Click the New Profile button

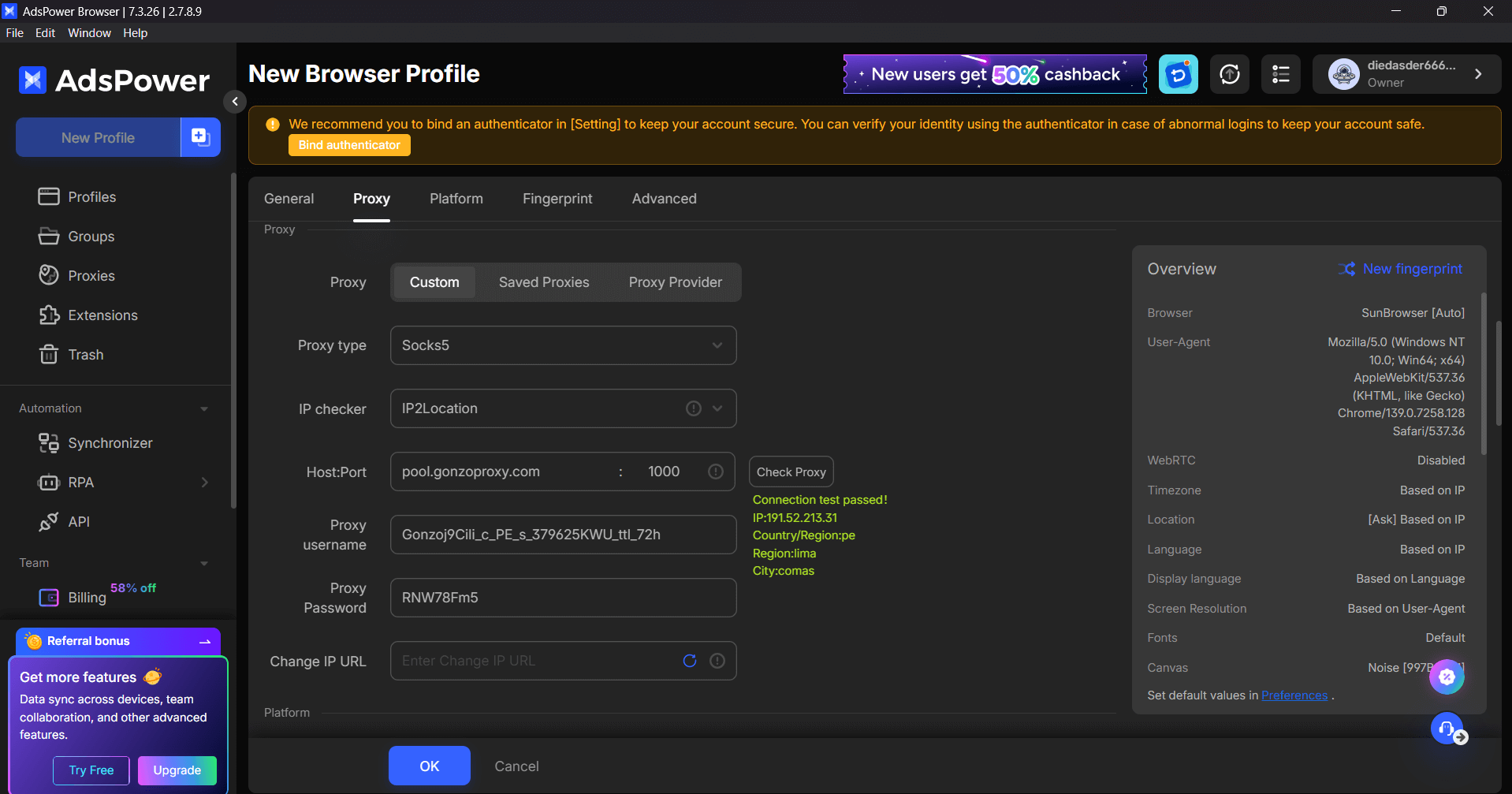[x=99, y=137]
